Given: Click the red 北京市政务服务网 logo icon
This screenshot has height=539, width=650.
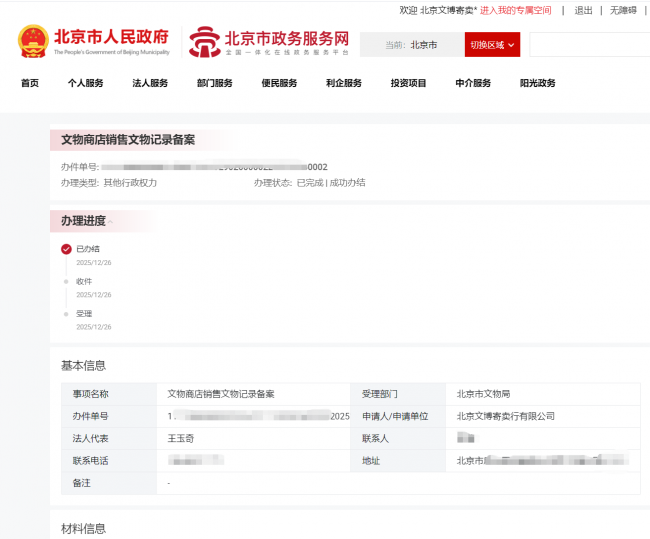Looking at the screenshot, I should [x=204, y=43].
